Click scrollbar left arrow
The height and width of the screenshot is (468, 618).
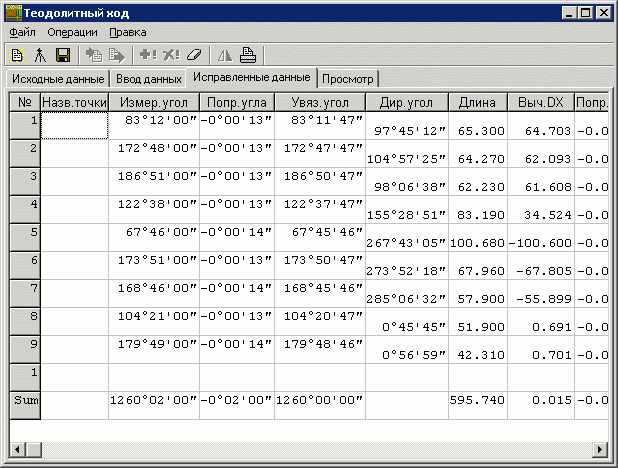17,449
